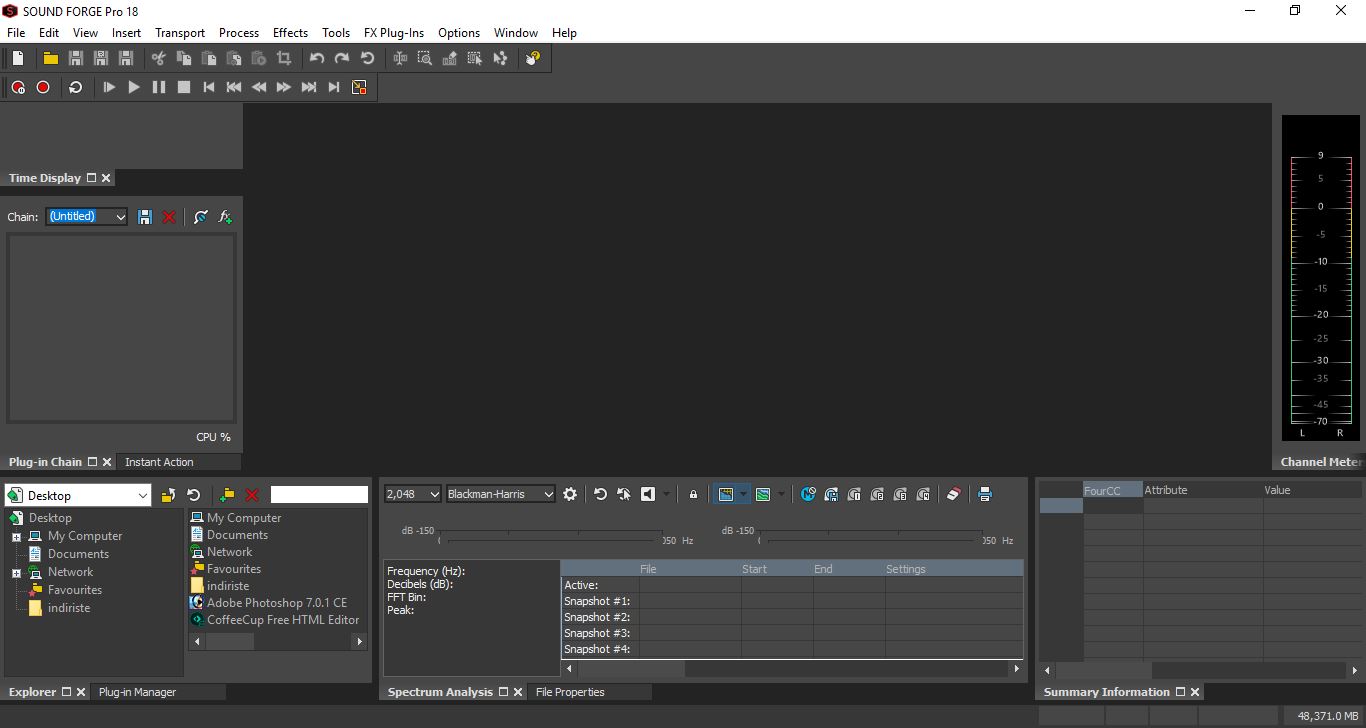Select Favourites in Explorer tree
The height and width of the screenshot is (728, 1366).
[x=75, y=590]
